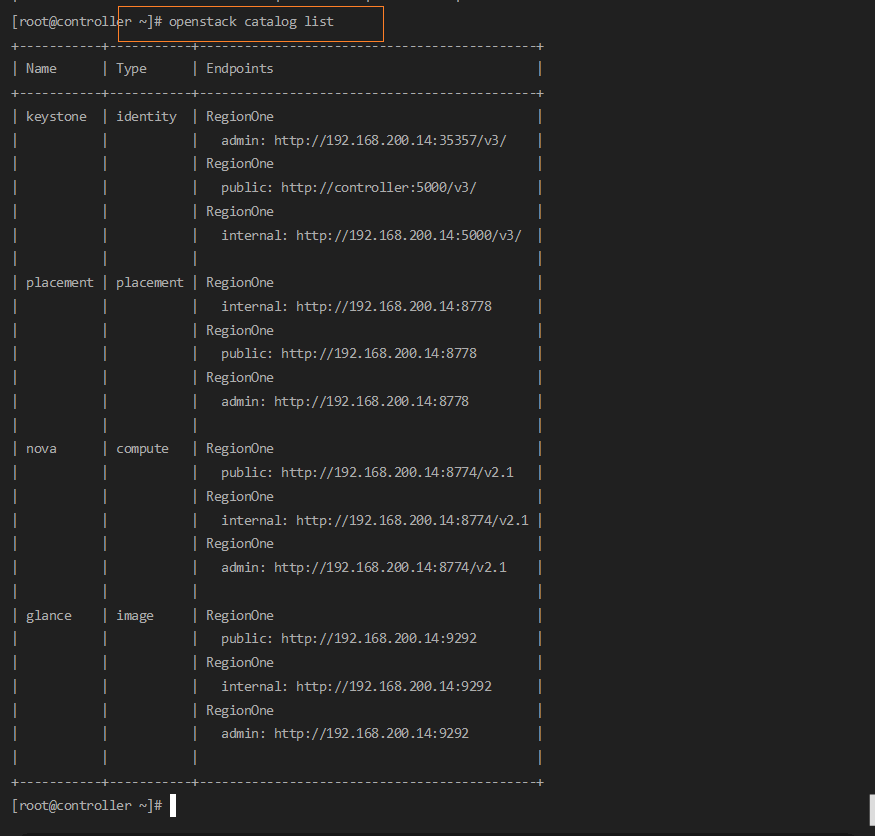This screenshot has width=875, height=836.
Task: Click nova admin URL 8774/v2.1
Action: coord(390,568)
